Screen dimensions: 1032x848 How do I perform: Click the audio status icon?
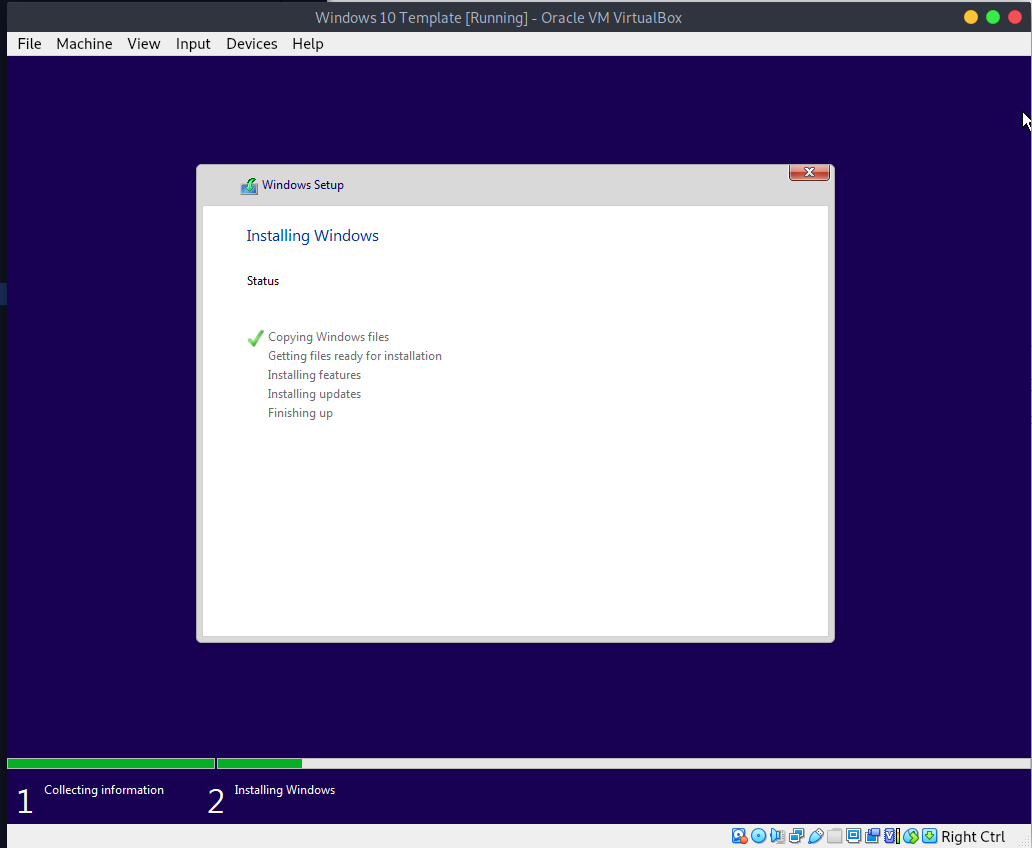[777, 836]
